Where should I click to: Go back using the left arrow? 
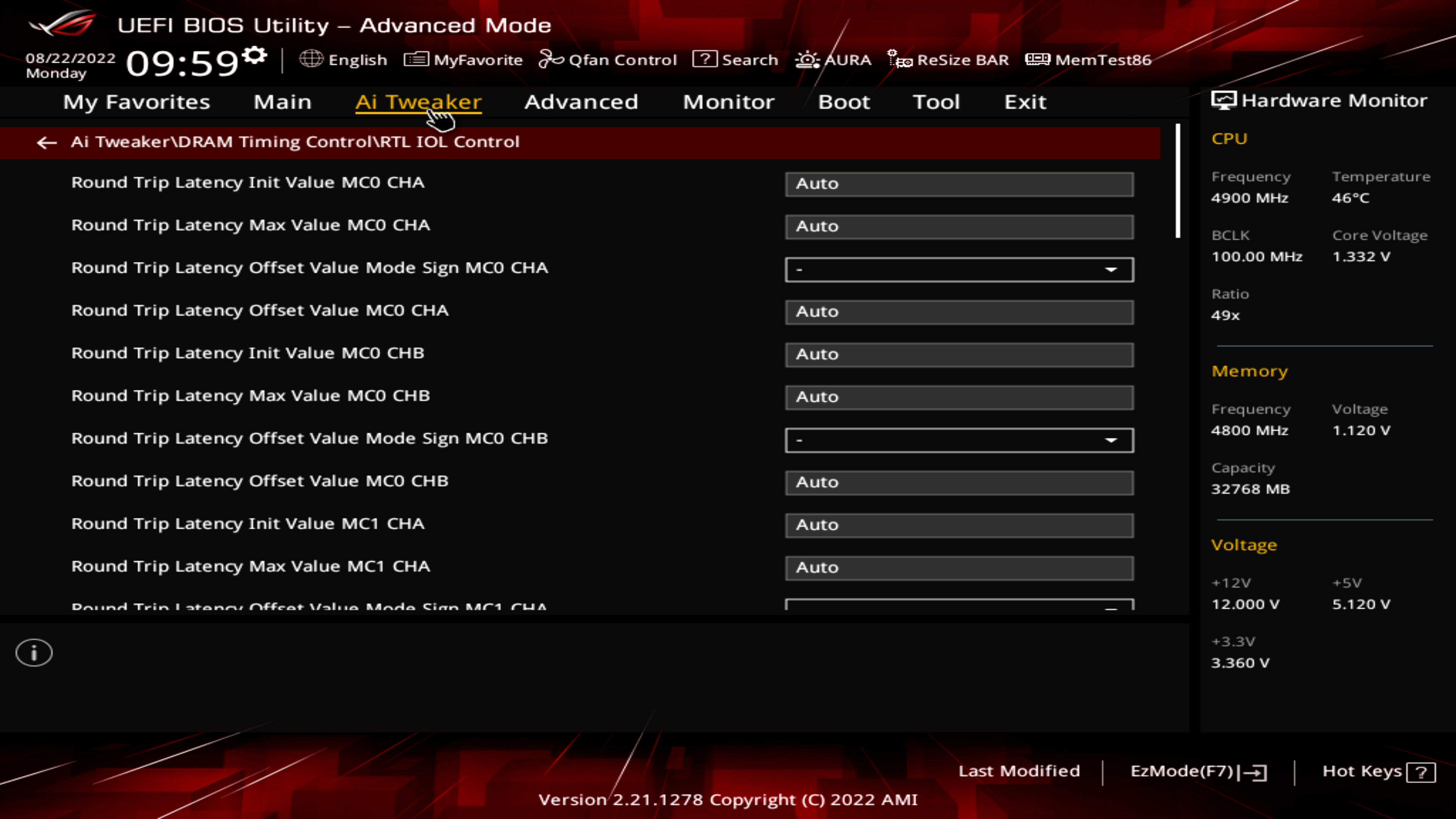[x=46, y=143]
